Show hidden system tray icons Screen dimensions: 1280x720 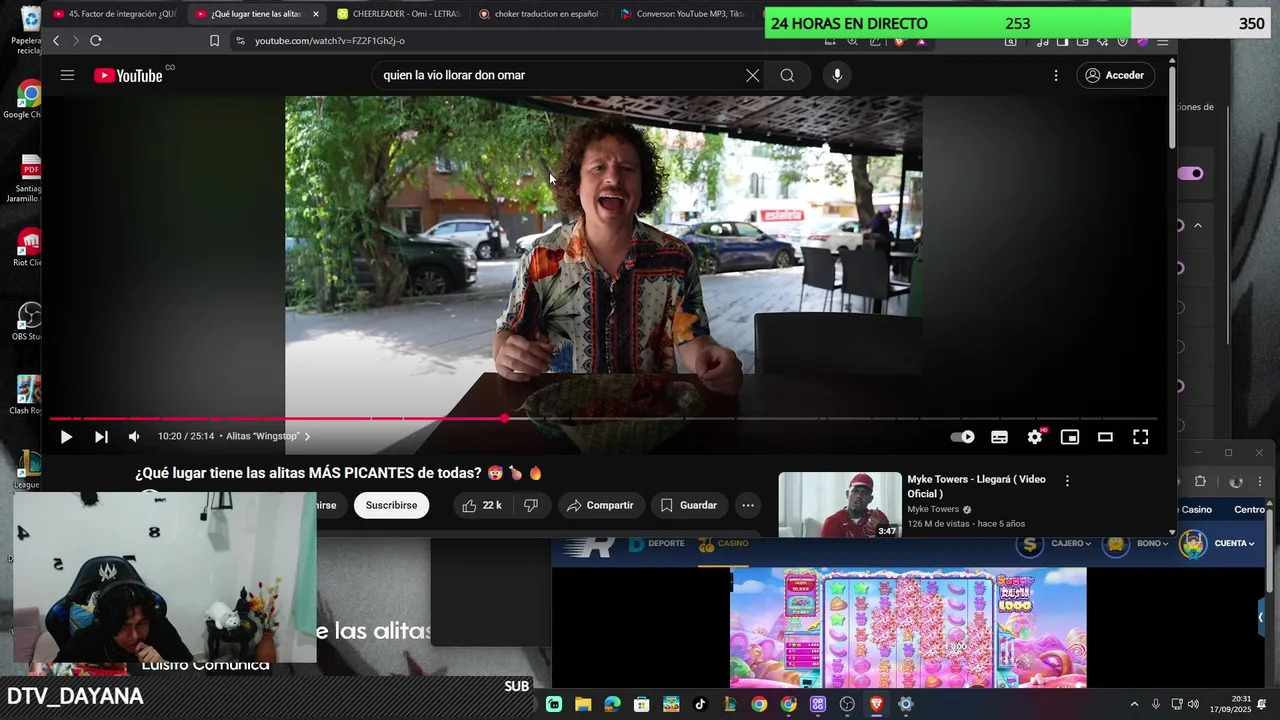pyautogui.click(x=1134, y=704)
